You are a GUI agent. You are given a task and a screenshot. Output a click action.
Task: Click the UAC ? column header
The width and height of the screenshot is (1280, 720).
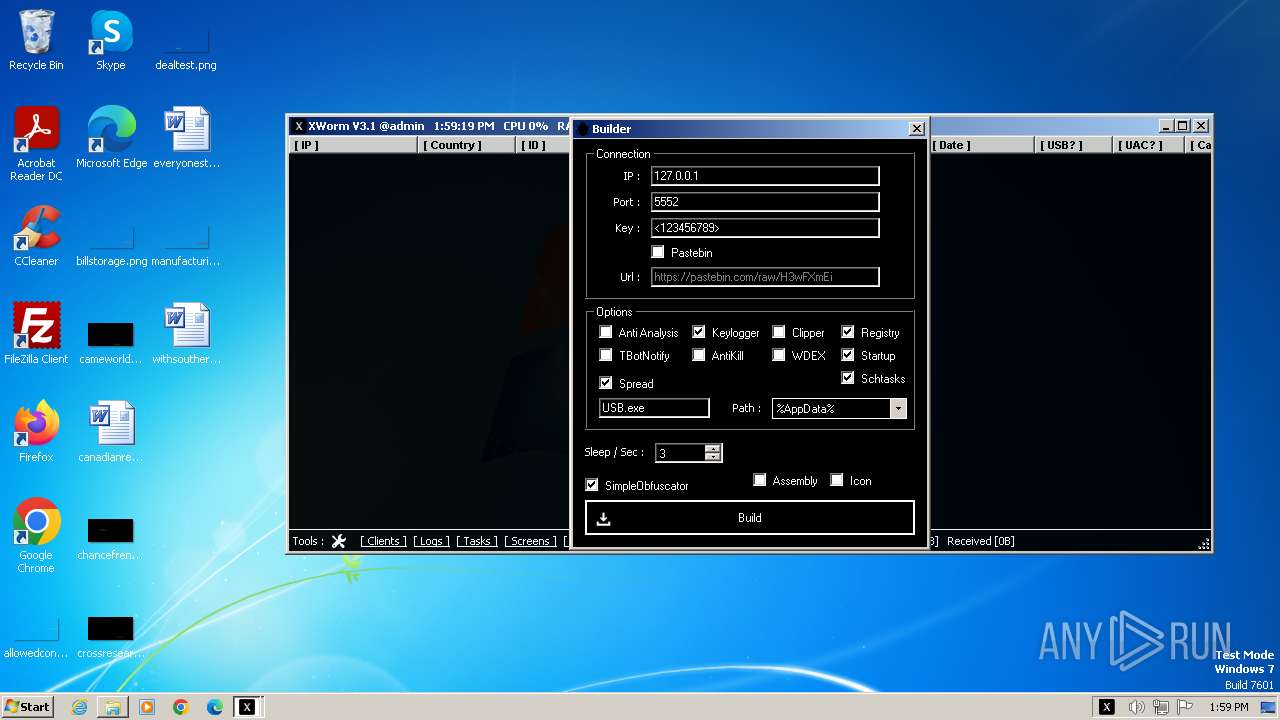pos(1149,145)
